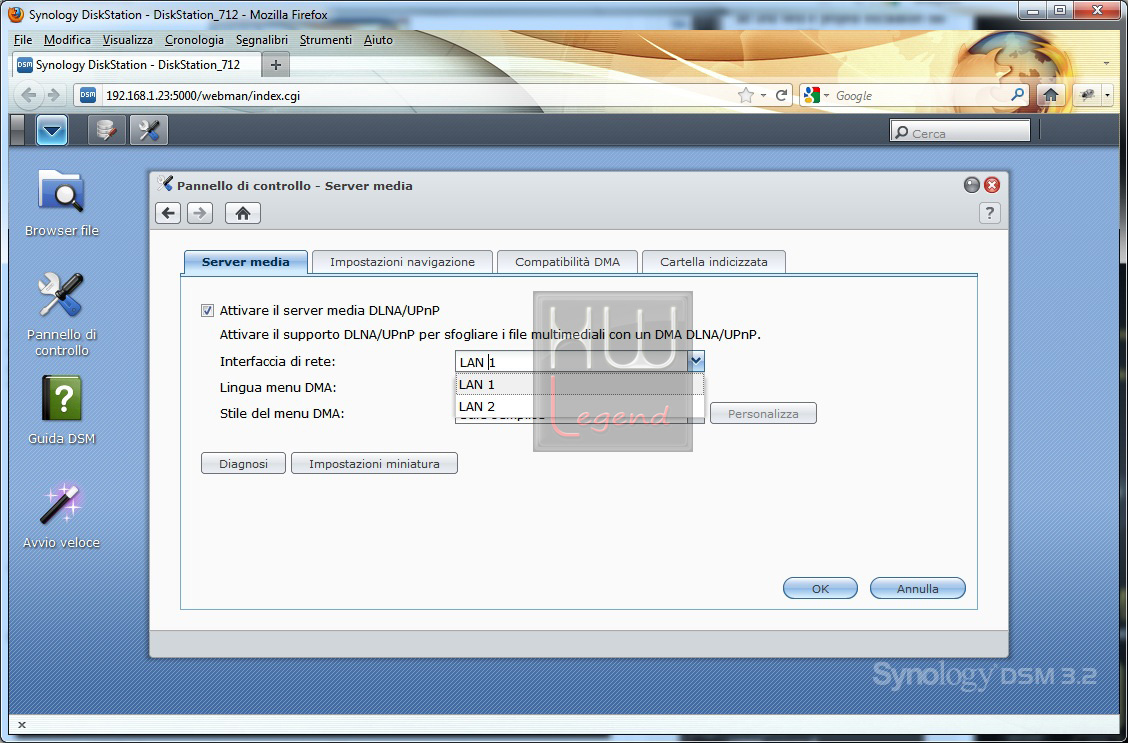Click the Stile del menu DMA label

(x=282, y=414)
